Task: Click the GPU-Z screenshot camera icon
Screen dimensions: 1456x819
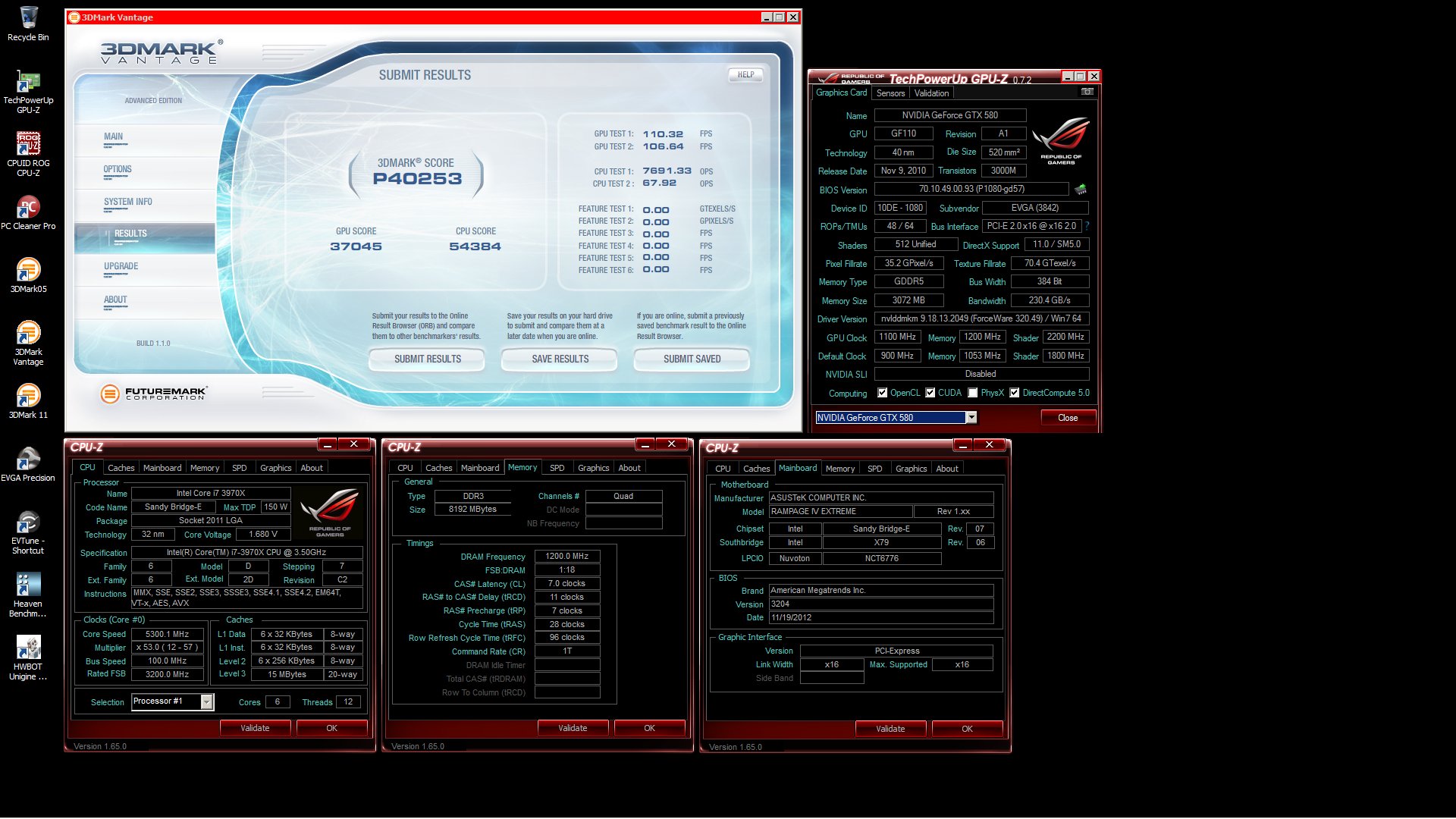Action: (1087, 92)
